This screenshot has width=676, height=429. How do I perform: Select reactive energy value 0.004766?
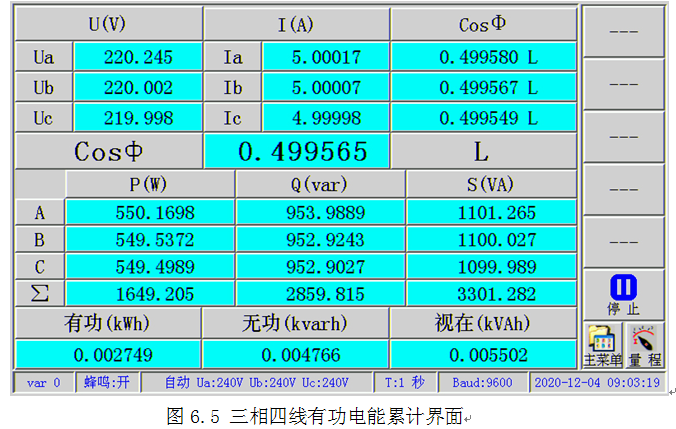click(x=296, y=354)
